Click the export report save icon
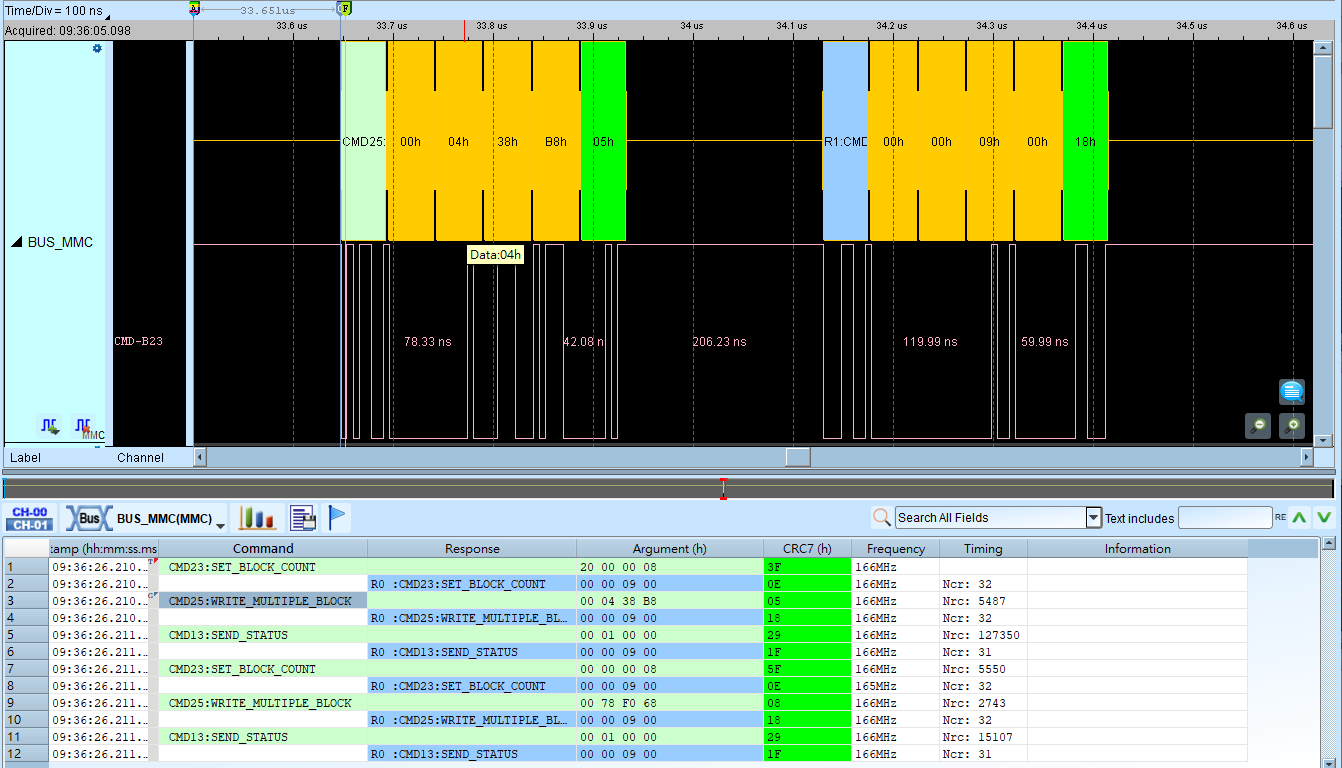The width and height of the screenshot is (1342, 768). click(x=303, y=518)
